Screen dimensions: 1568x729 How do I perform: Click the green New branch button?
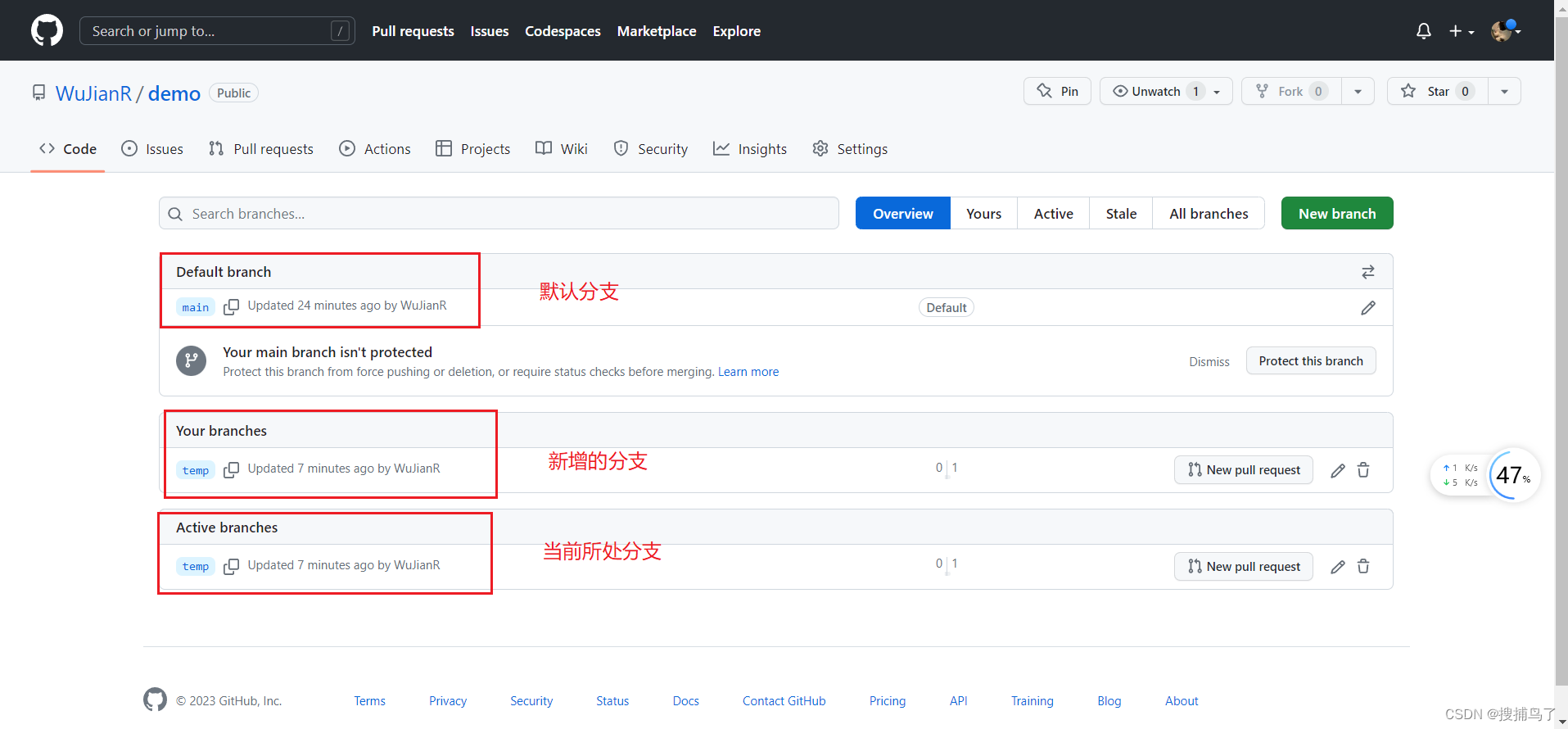click(1337, 213)
